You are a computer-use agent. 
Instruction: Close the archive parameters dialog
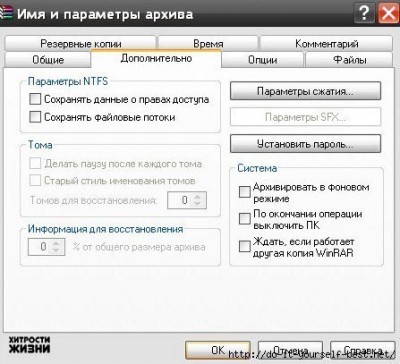click(x=388, y=13)
